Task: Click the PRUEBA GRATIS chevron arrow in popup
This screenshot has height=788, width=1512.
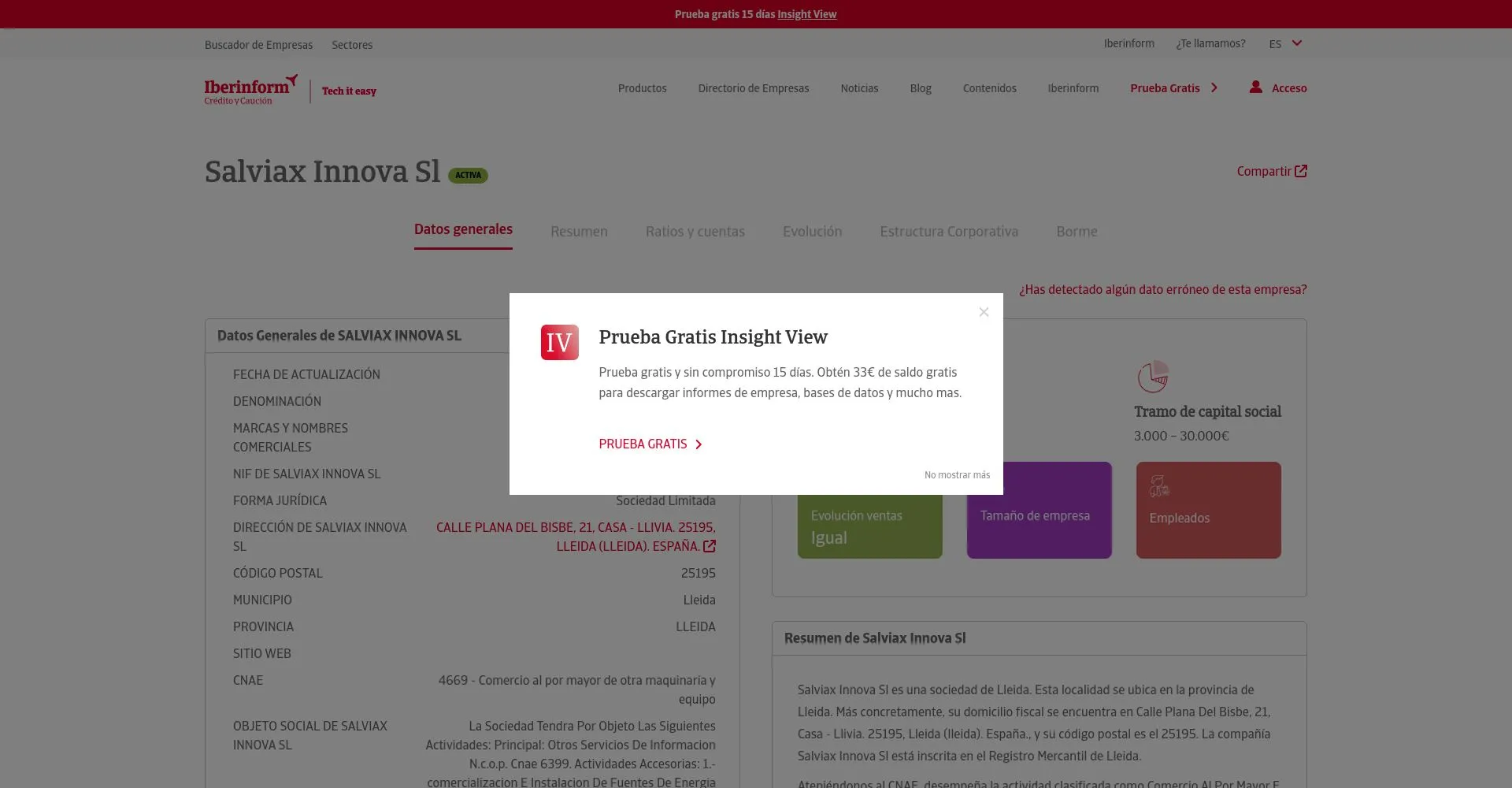Action: click(x=699, y=444)
